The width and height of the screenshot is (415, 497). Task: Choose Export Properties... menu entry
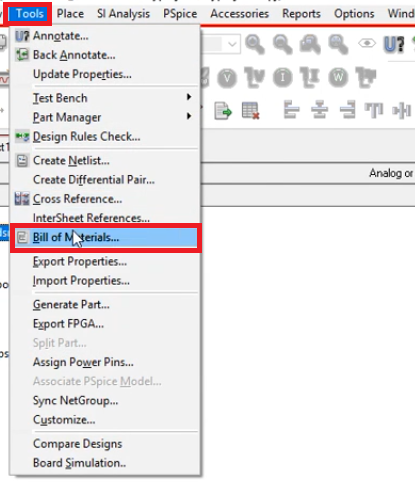[104, 262]
